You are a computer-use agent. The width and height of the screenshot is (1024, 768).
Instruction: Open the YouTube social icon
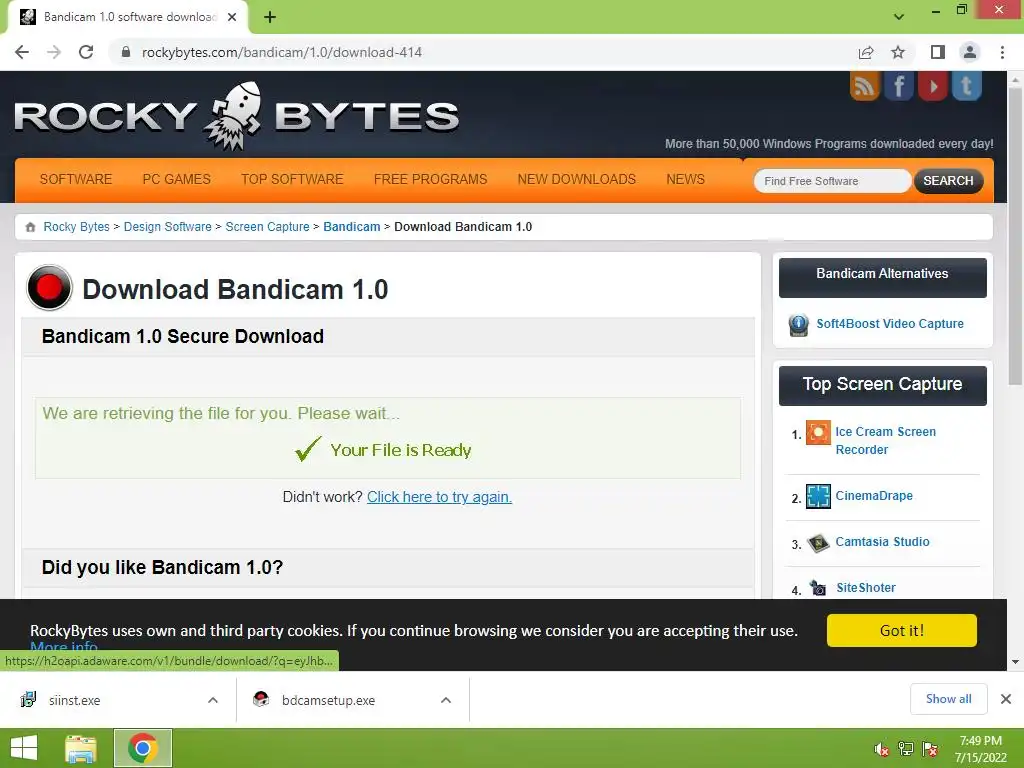point(933,86)
